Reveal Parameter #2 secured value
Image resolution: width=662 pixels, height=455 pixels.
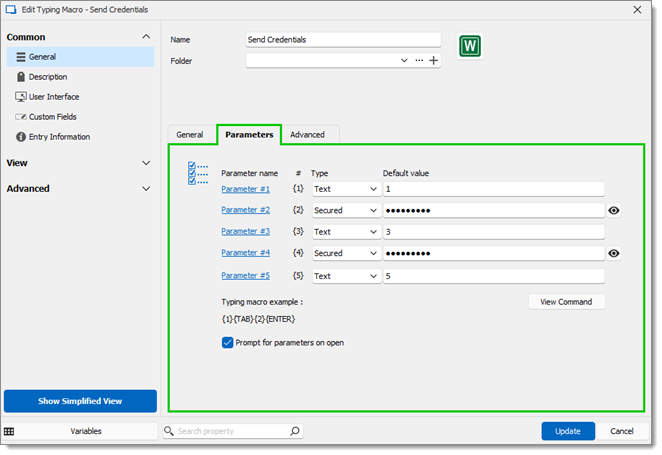pyautogui.click(x=614, y=210)
